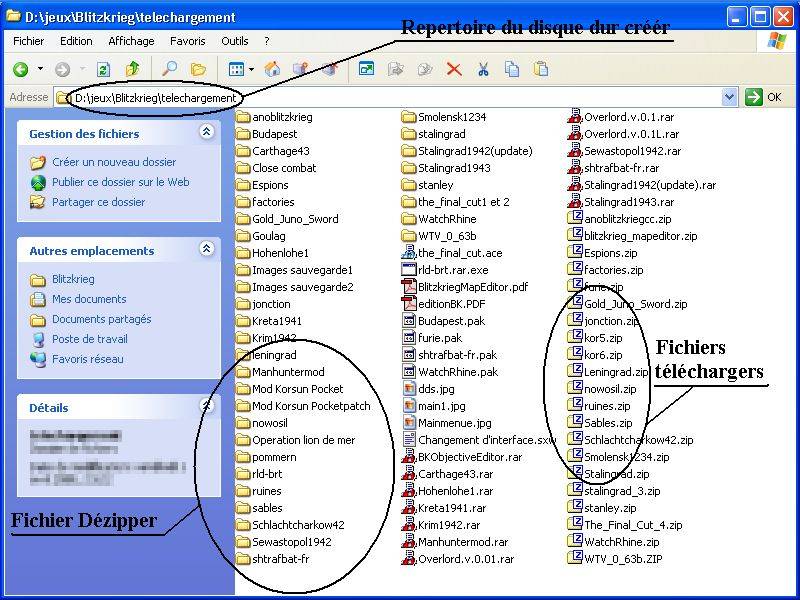Click the red Delete X icon
The width and height of the screenshot is (800, 600).
point(454,69)
